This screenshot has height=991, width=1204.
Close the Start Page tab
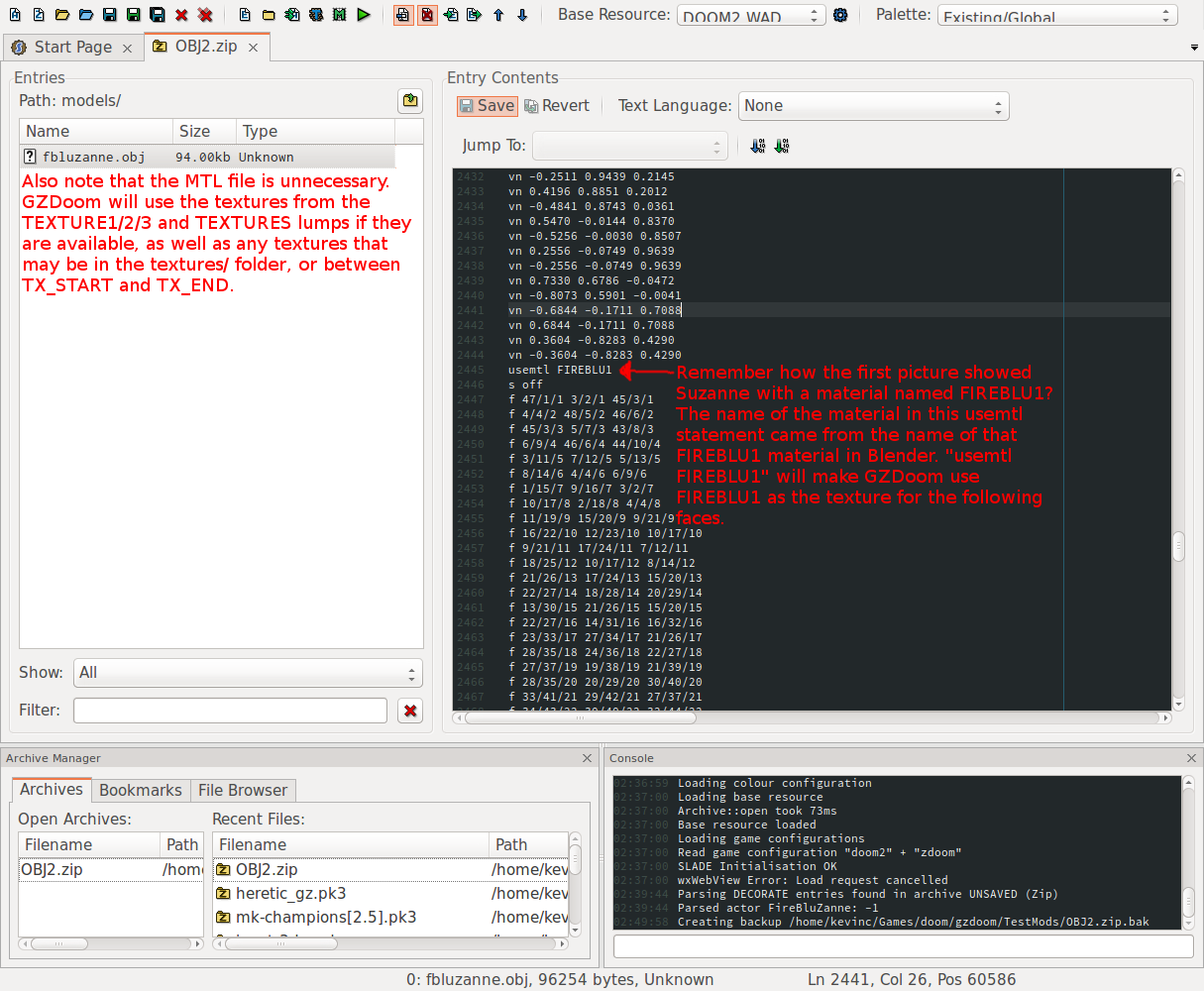pyautogui.click(x=127, y=48)
